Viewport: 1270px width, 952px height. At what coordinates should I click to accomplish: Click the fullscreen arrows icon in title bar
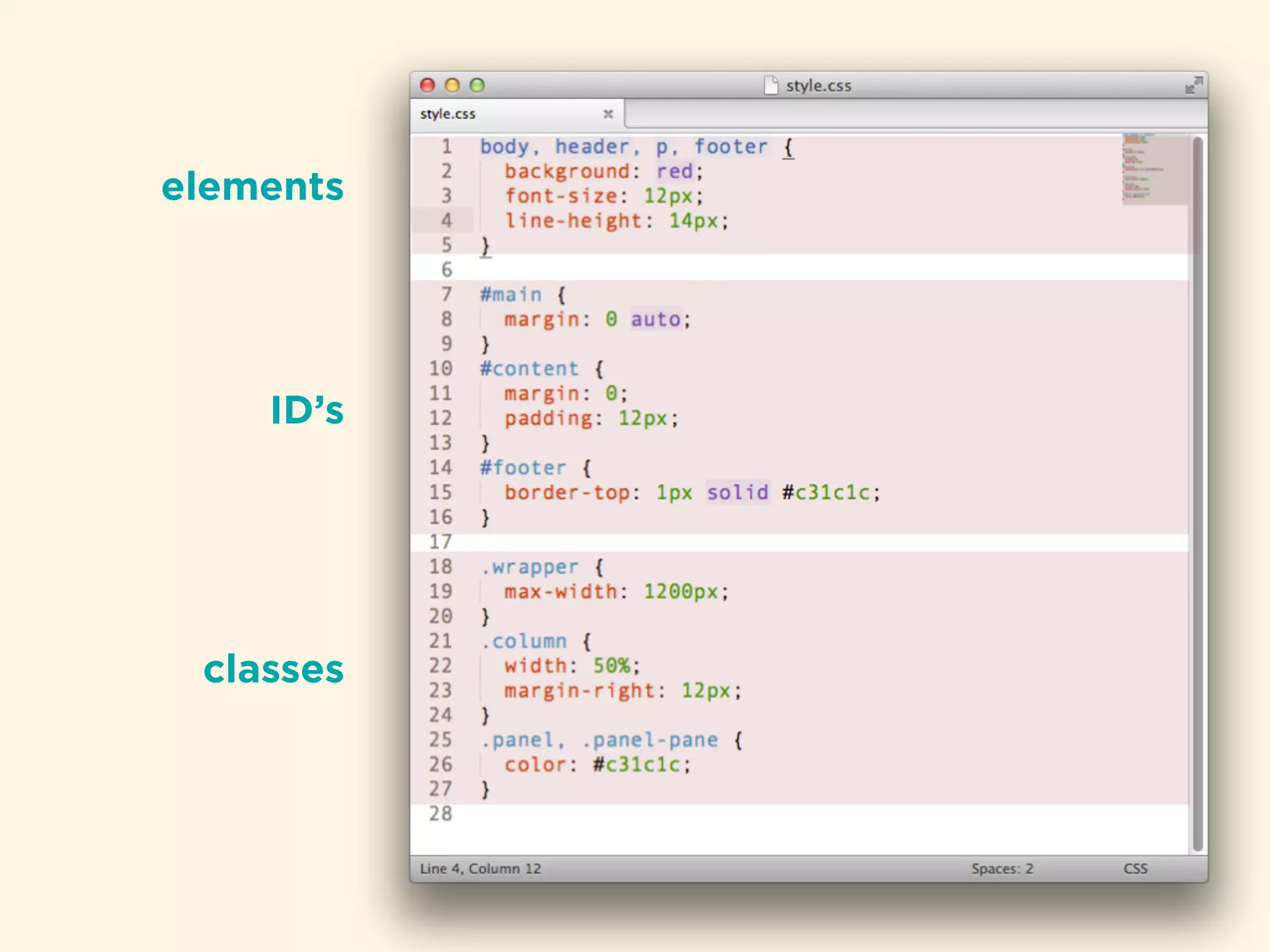tap(1193, 86)
